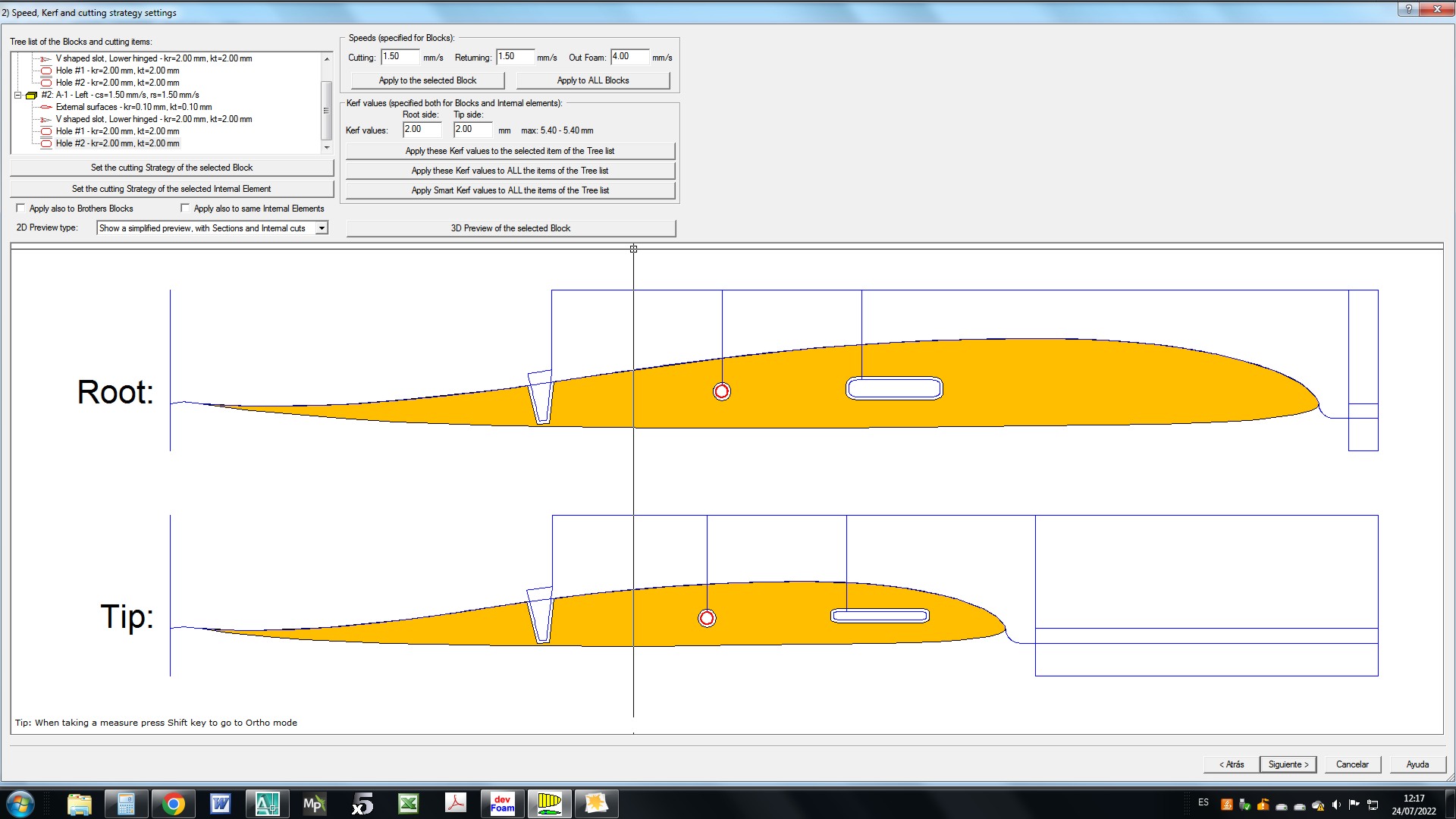This screenshot has width=1456, height=819.
Task: Click the help question mark in the title bar
Action: [x=1408, y=9]
